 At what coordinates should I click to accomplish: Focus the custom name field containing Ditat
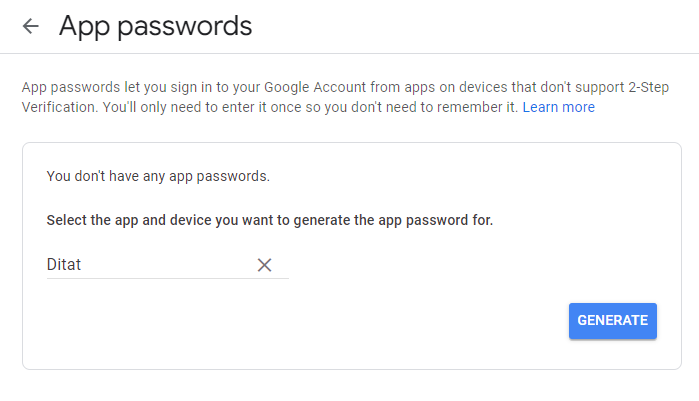(x=150, y=265)
